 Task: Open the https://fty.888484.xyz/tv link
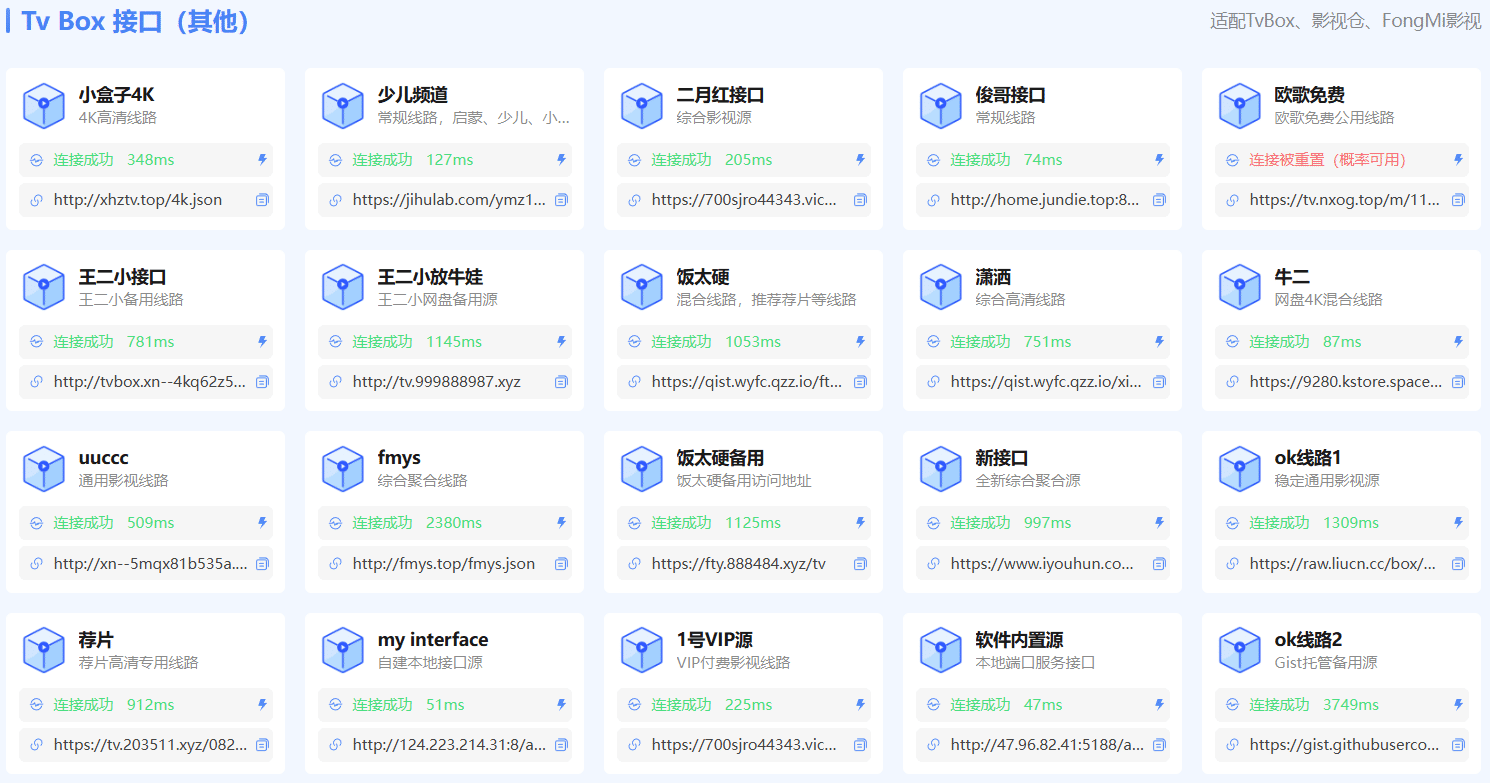tap(739, 564)
